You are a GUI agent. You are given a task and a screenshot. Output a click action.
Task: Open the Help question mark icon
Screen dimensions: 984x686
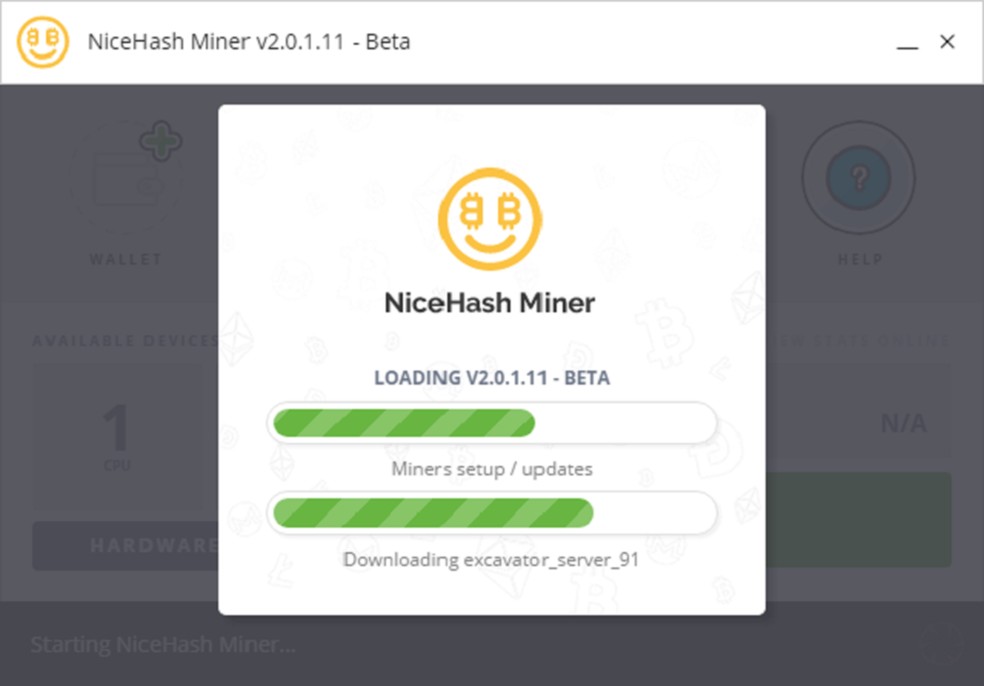pyautogui.click(x=858, y=178)
